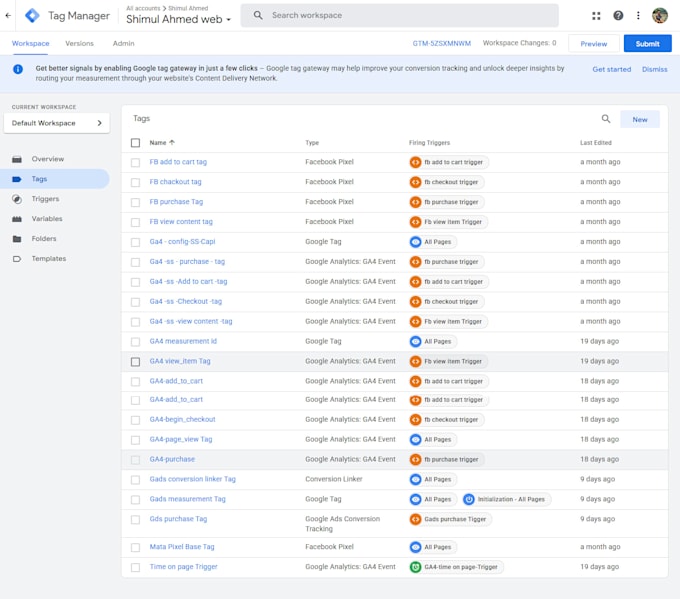
Task: Check the Ga4 - config-SS-Capi checkbox
Action: point(135,242)
